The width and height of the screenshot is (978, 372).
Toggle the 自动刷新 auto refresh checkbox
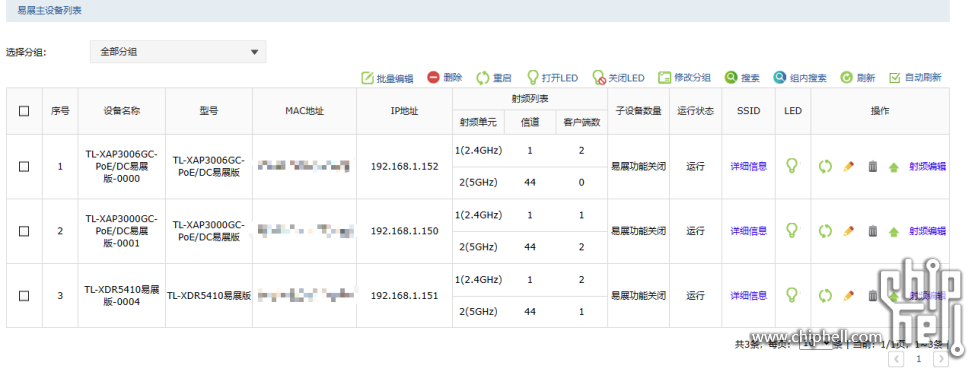tap(894, 78)
